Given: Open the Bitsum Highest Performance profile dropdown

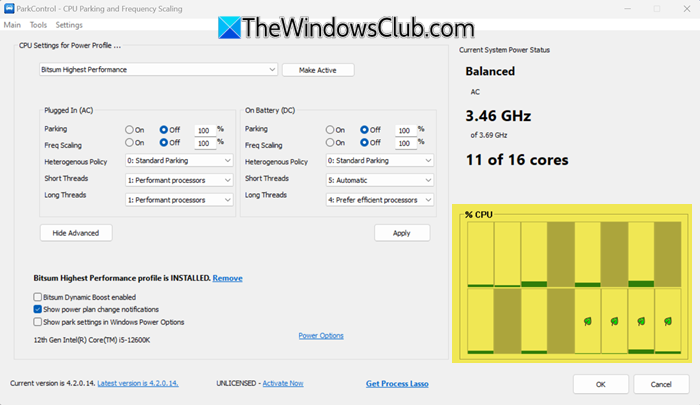Looking at the screenshot, I should click(x=158, y=70).
